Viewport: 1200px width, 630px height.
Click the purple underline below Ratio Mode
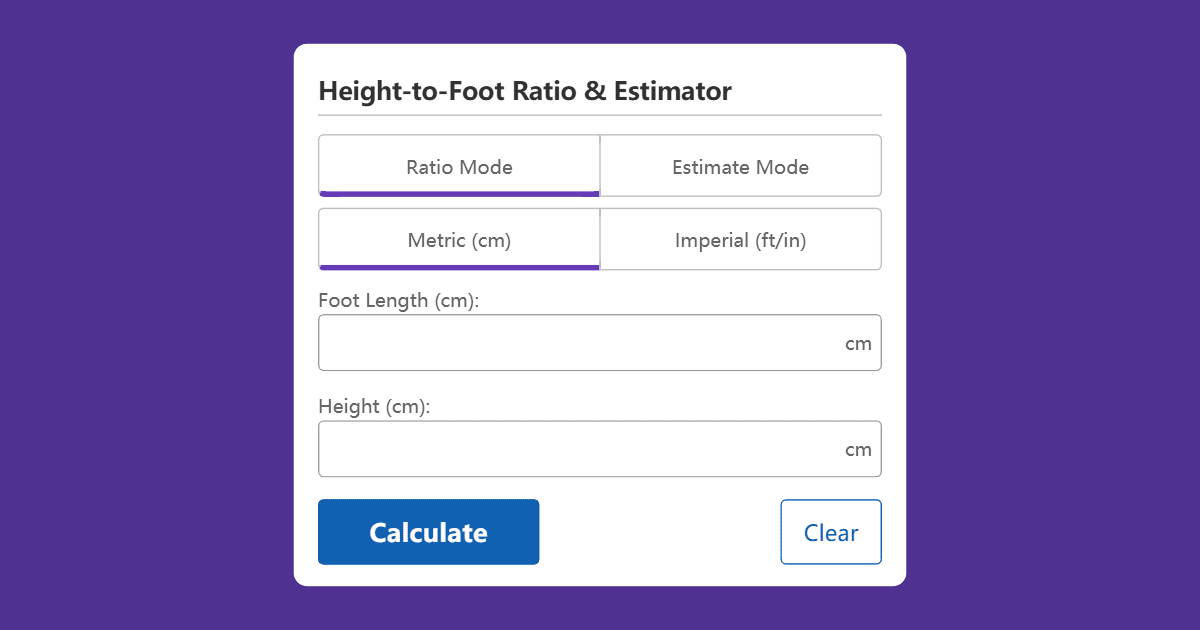458,193
